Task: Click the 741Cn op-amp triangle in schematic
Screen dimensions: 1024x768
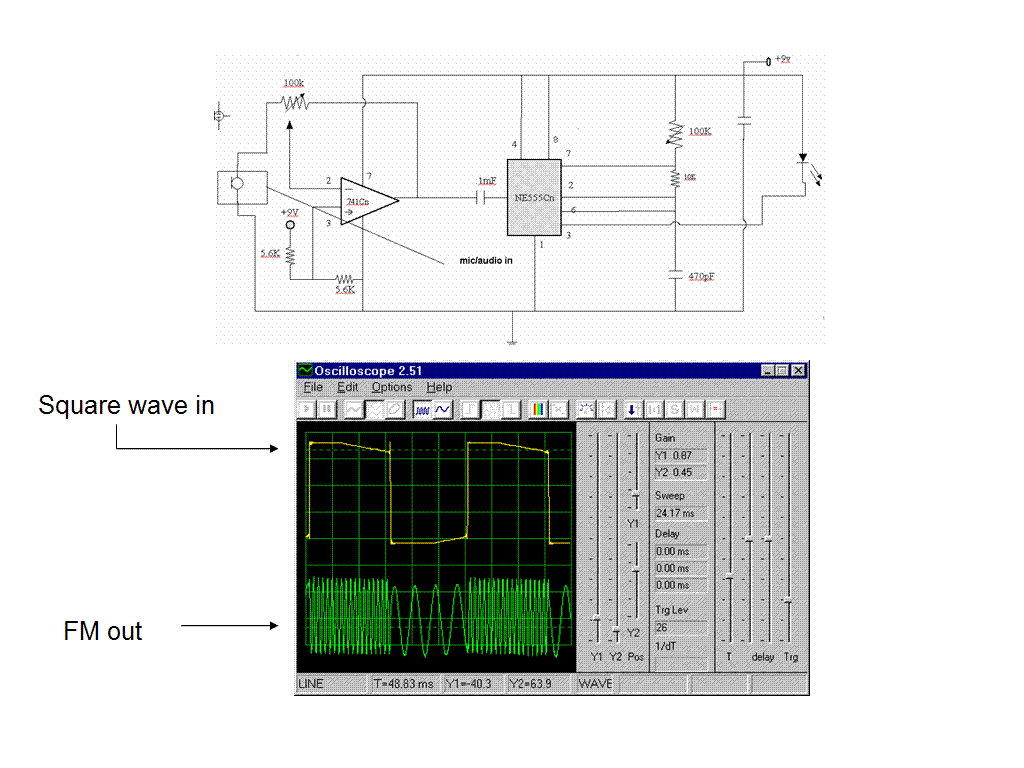Action: 368,201
